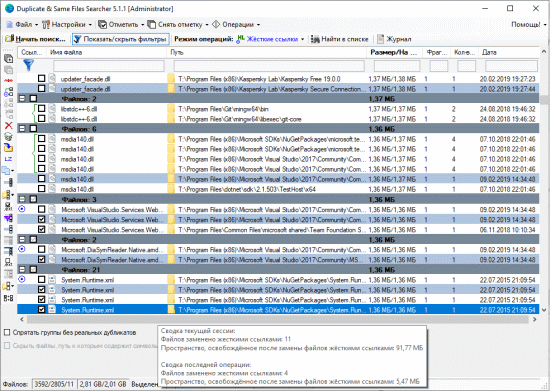Toggle the group checkbox for Файлов: 21

pos(33,270)
